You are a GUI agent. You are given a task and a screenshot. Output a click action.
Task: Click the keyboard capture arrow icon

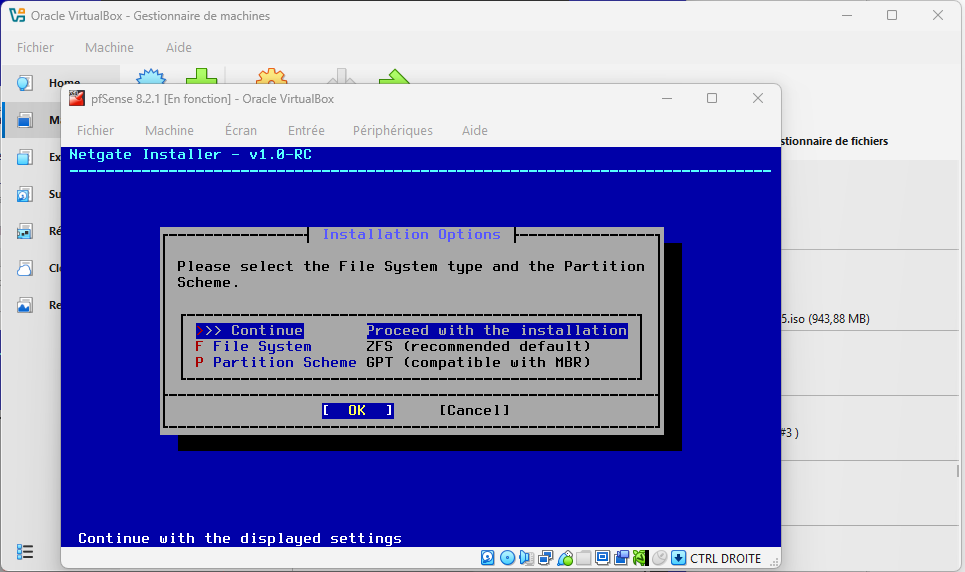point(678,558)
